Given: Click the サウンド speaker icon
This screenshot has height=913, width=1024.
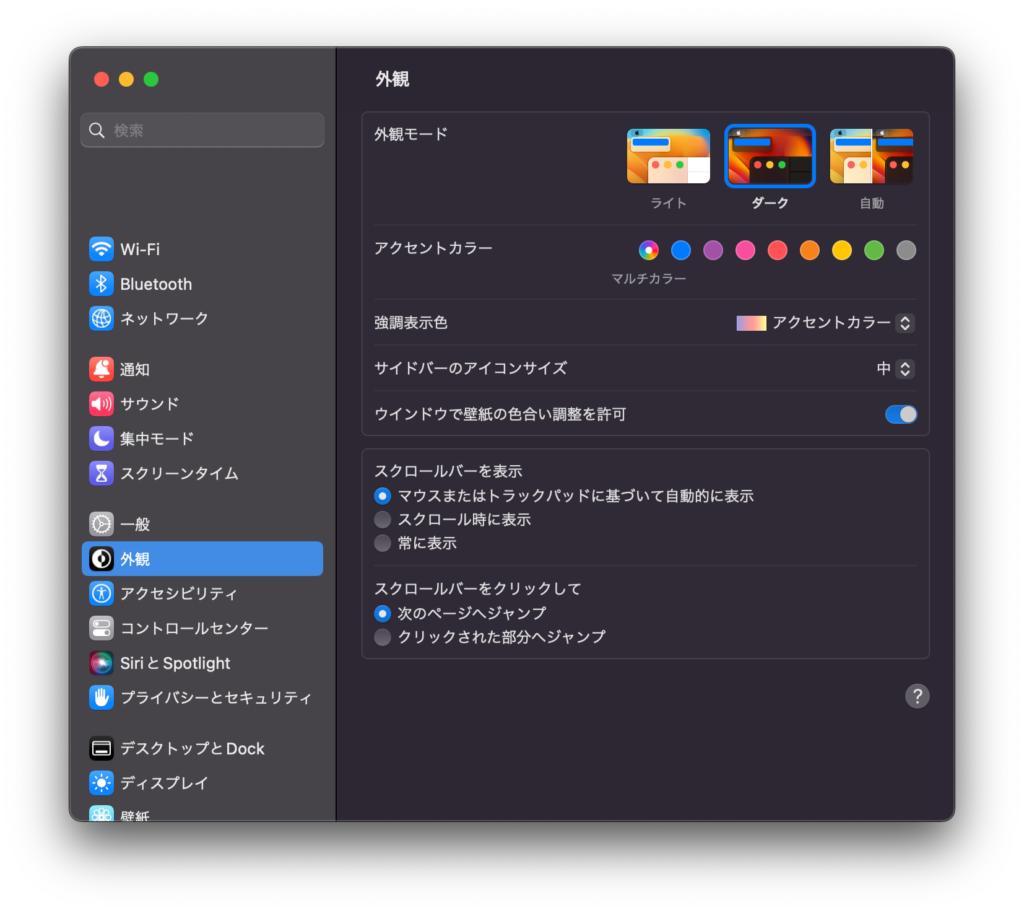Looking at the screenshot, I should tap(101, 404).
